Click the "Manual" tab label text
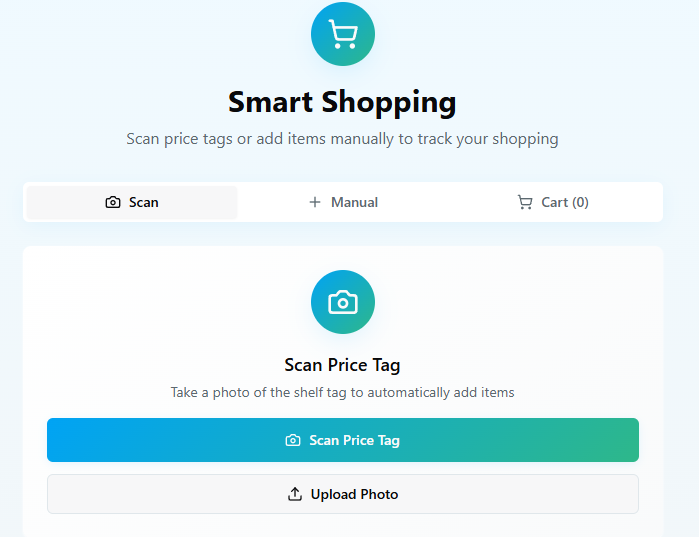699x537 pixels. tap(355, 202)
